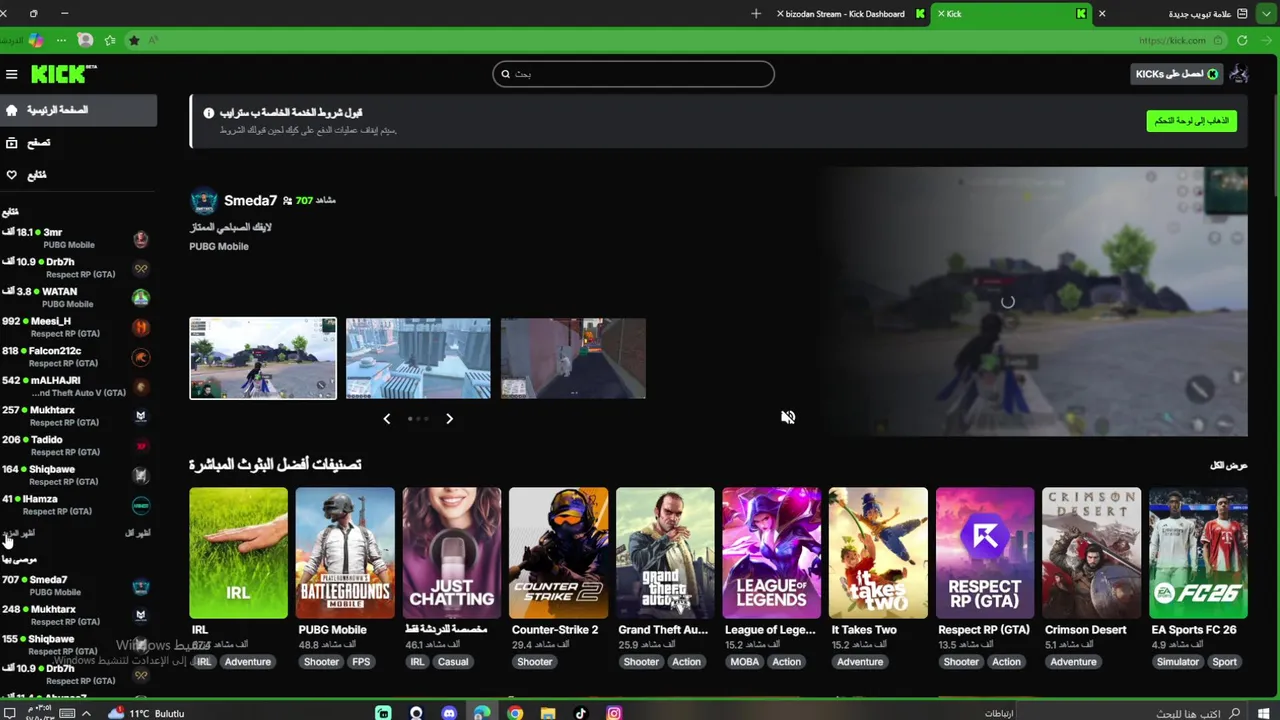
Task: Click the Shooter tag under PUBG Mobile
Action: pos(321,662)
